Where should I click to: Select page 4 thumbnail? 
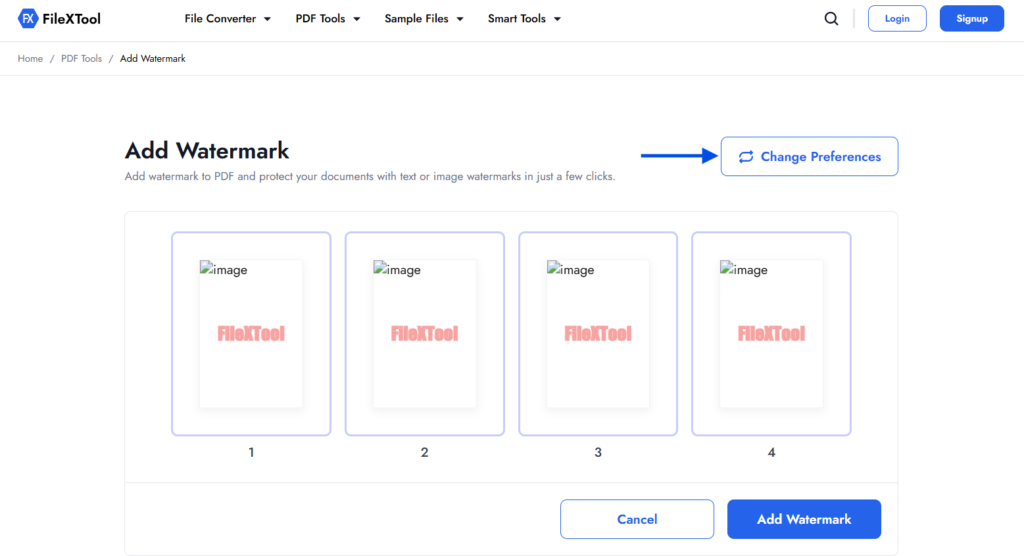771,334
